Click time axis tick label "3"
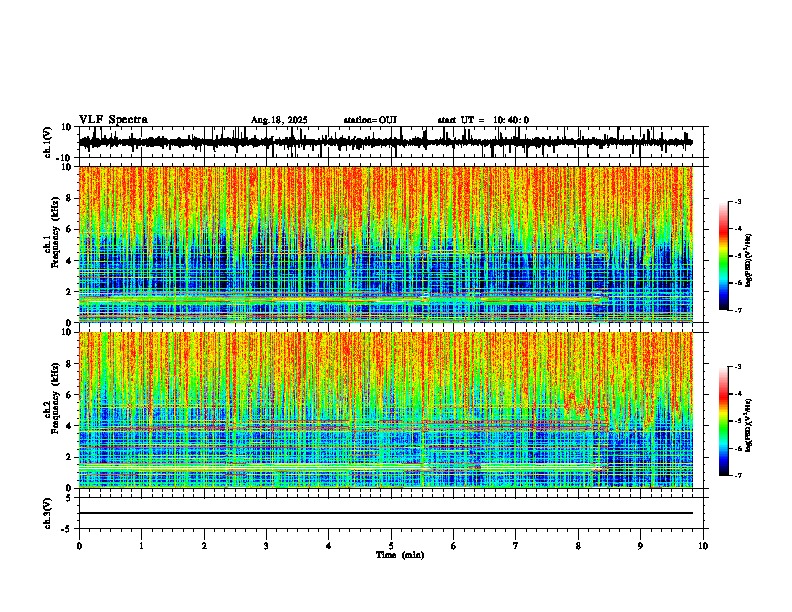 pos(266,545)
